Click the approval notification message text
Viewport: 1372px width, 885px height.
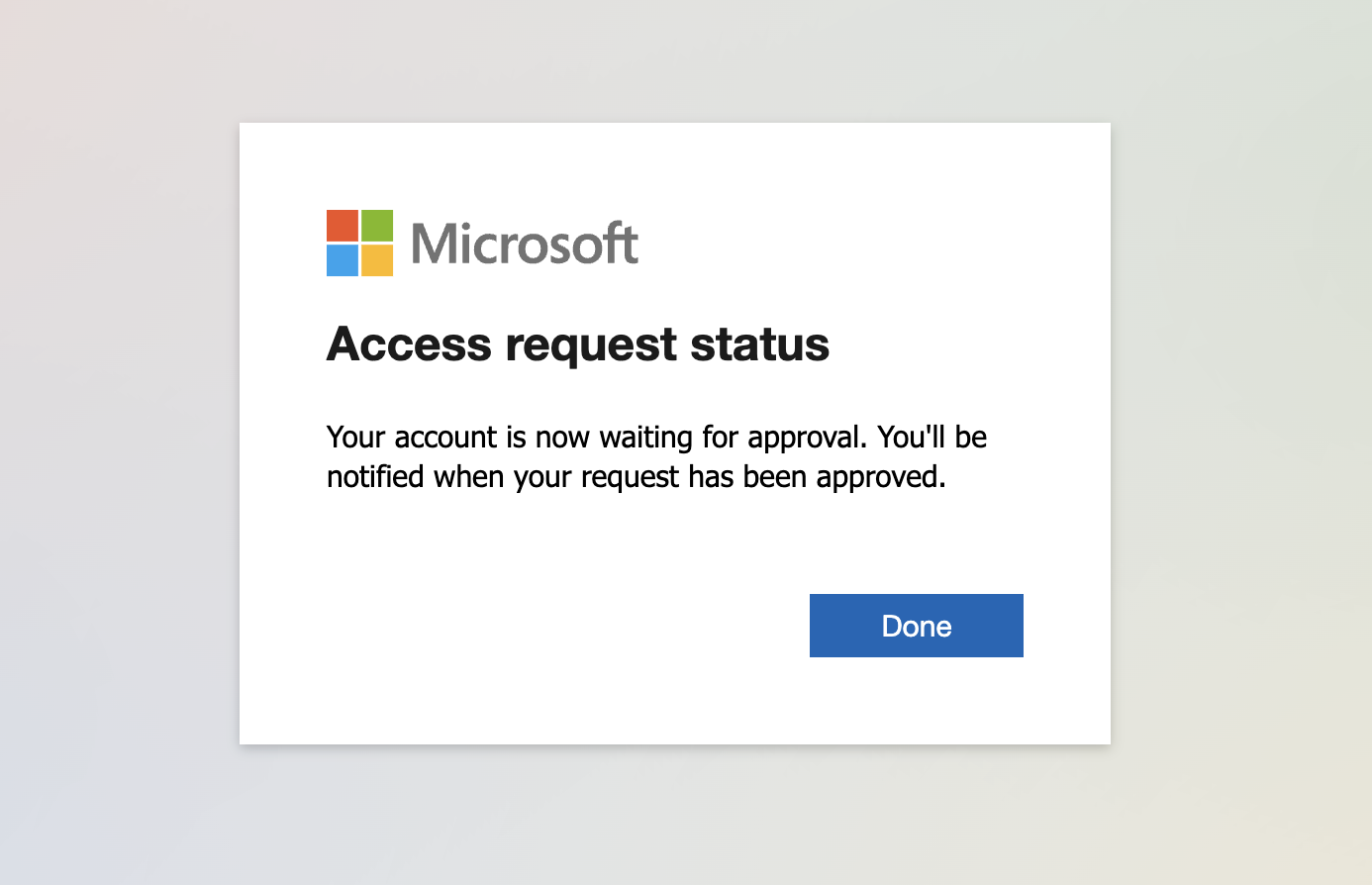tap(656, 455)
